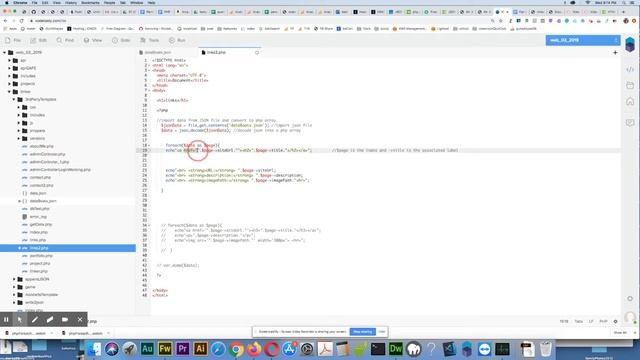Screen dimensions: 640x360
Task: Open data.json in the file tree
Action: (38, 193)
